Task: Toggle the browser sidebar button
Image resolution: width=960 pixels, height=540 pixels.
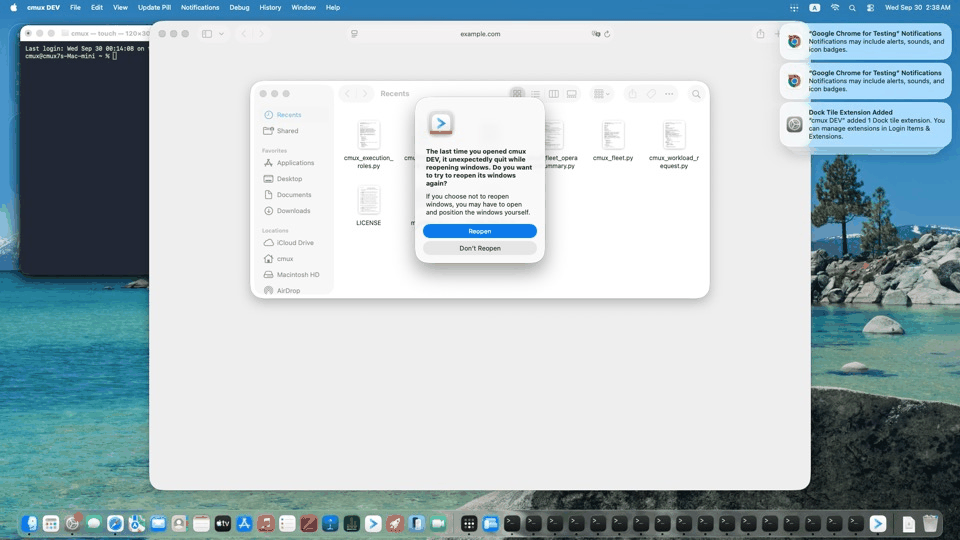Action: click(207, 34)
